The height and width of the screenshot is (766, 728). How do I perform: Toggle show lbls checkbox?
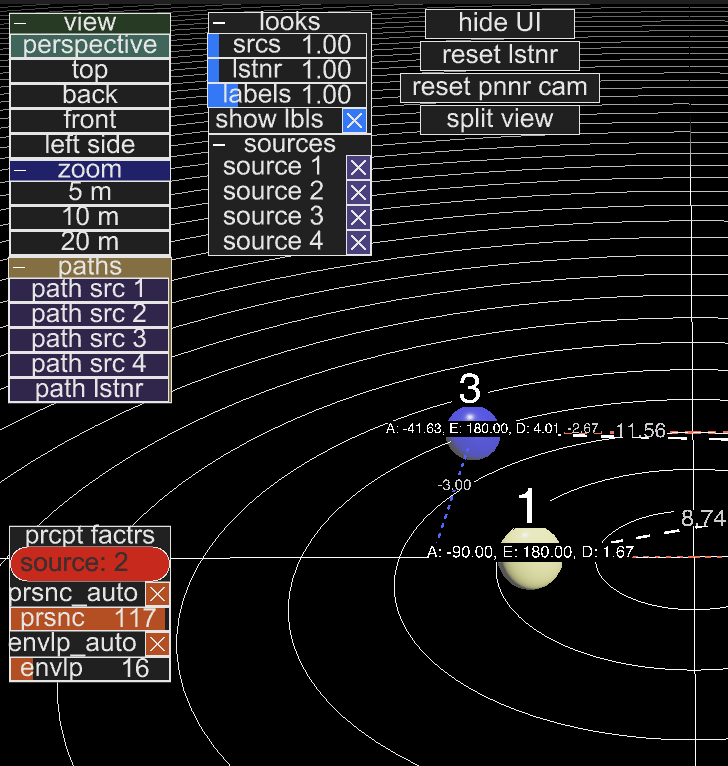(x=354, y=120)
